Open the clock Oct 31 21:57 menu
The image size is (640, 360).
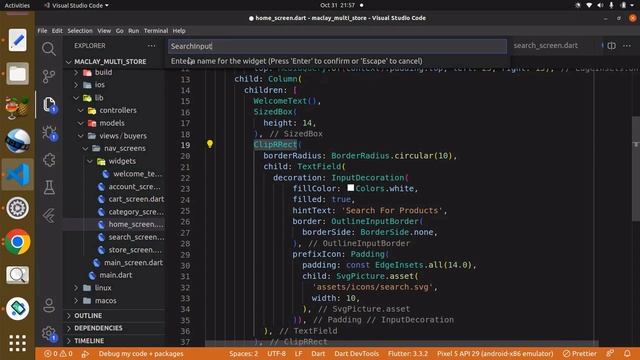point(338,5)
